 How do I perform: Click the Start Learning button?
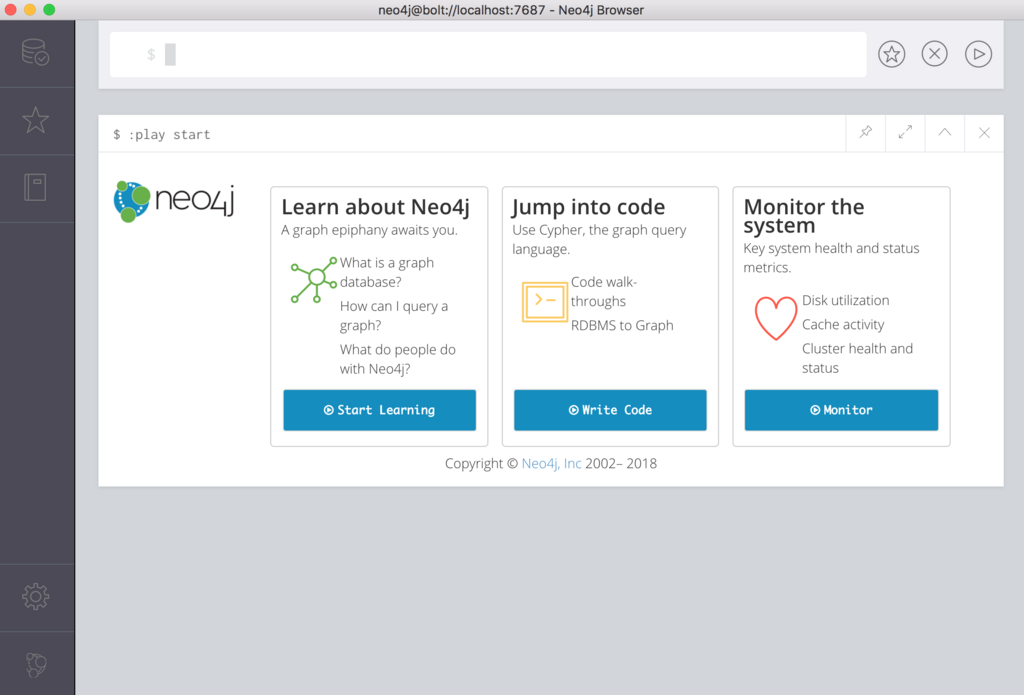click(379, 410)
